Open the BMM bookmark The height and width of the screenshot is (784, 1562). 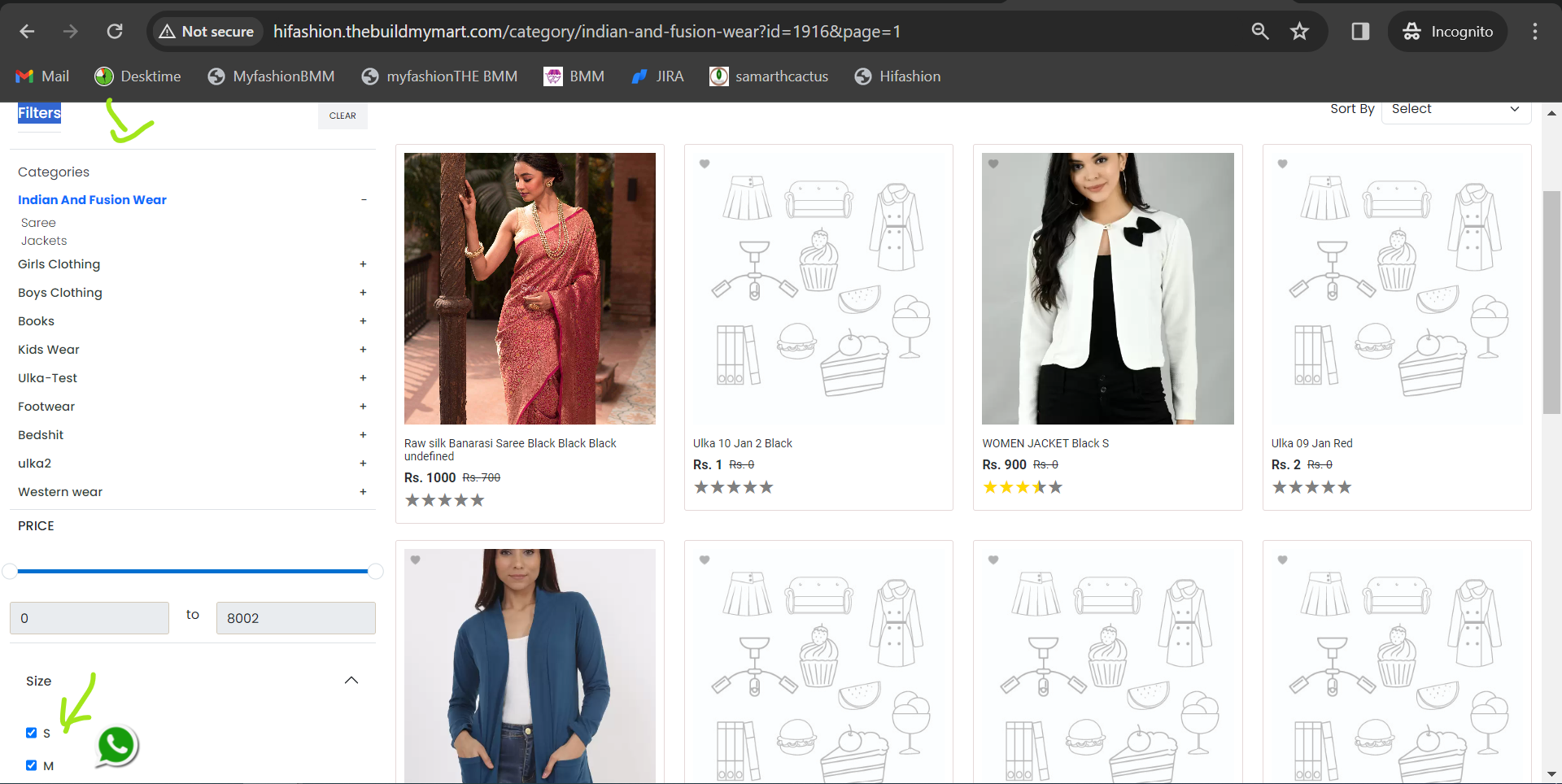point(574,76)
